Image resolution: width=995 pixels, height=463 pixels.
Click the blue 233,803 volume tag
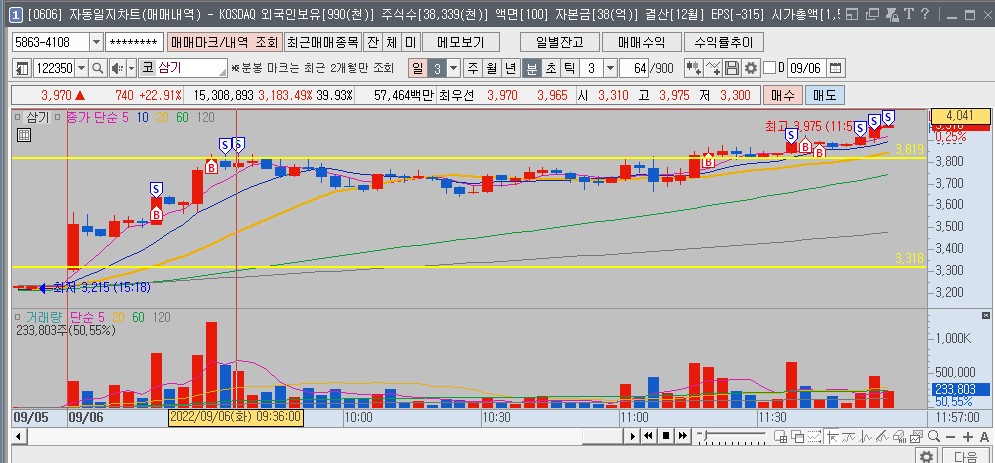click(960, 391)
